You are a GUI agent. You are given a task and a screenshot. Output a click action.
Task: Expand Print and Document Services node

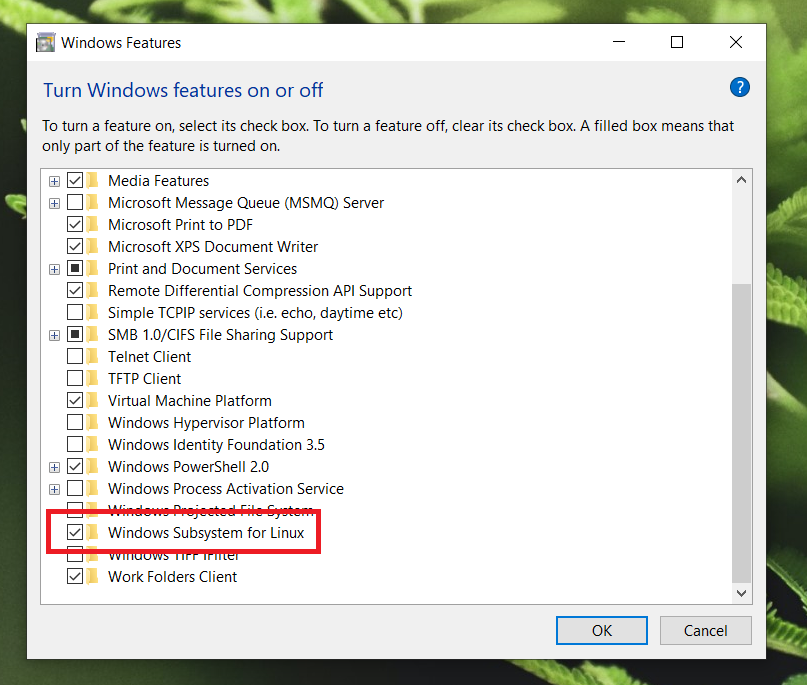54,269
